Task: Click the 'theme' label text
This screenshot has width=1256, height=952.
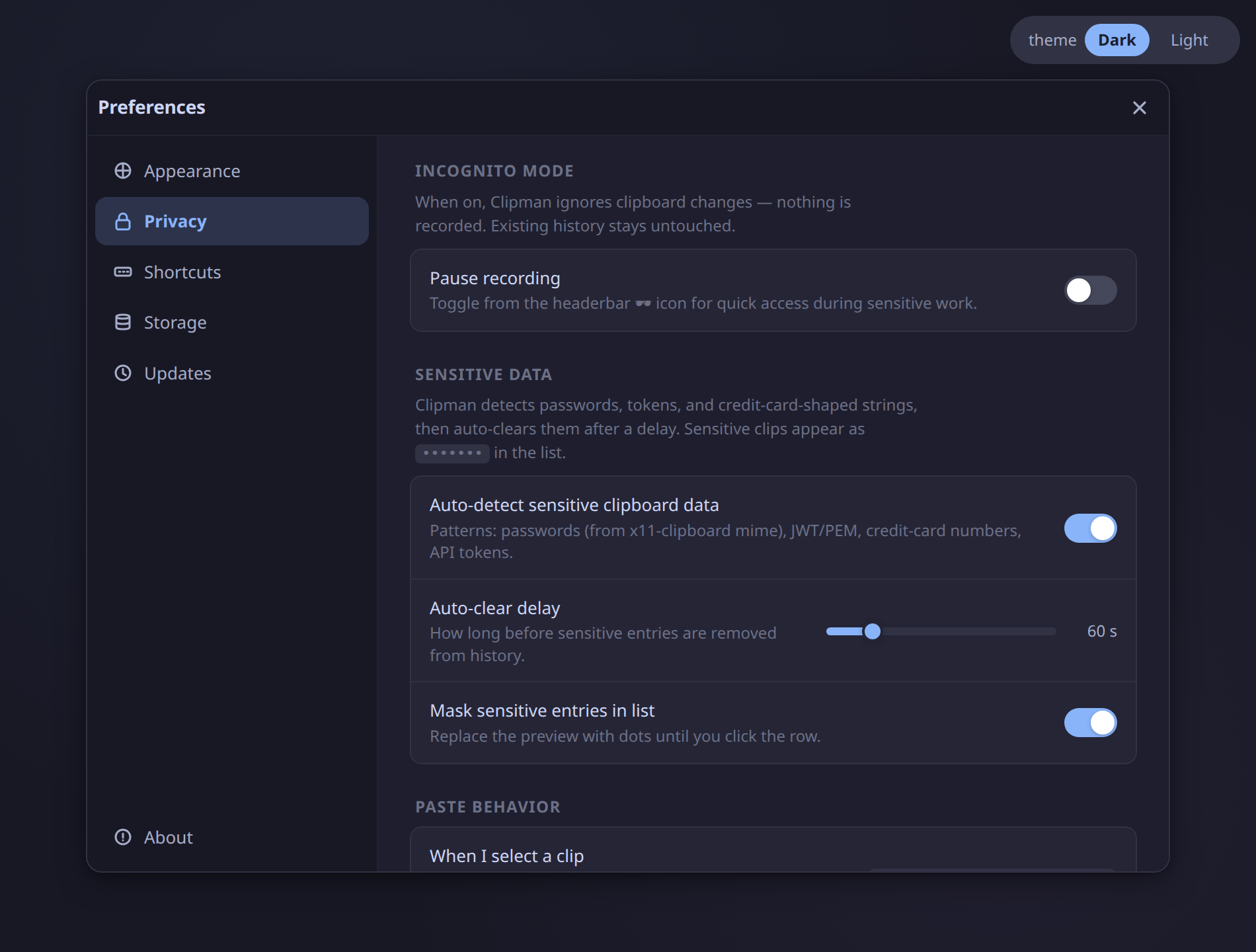Action: [1052, 40]
